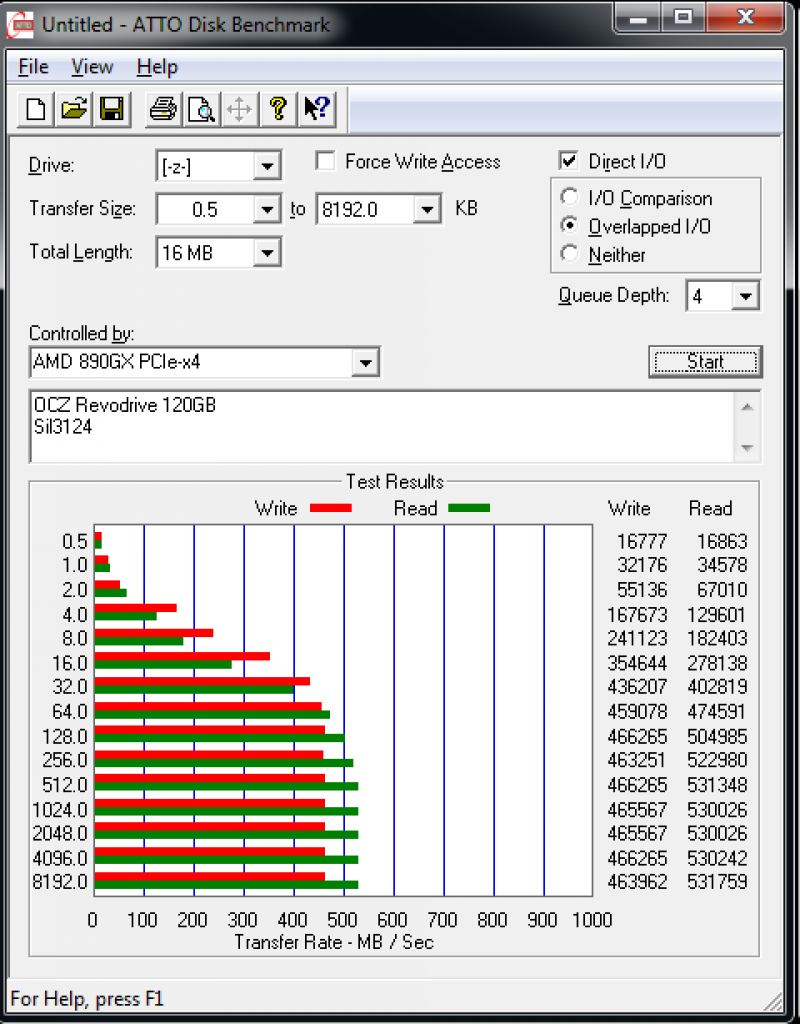Click the description box scroll down arrow
800x1024 pixels.
(x=748, y=448)
